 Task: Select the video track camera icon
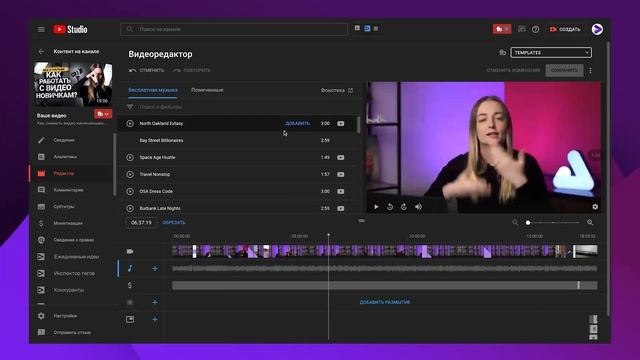coord(130,251)
